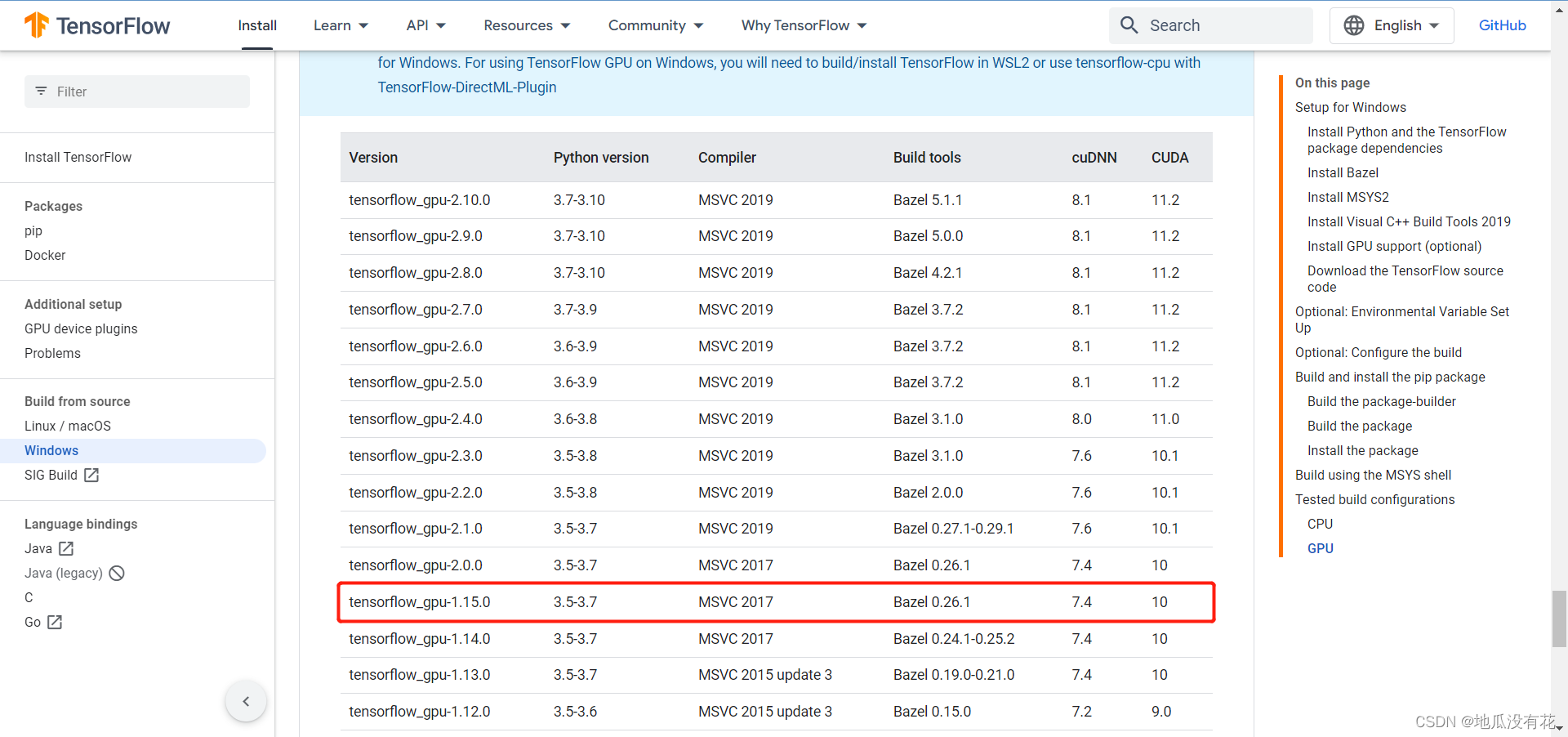Open Install TensorFlow in sidebar

[78, 157]
